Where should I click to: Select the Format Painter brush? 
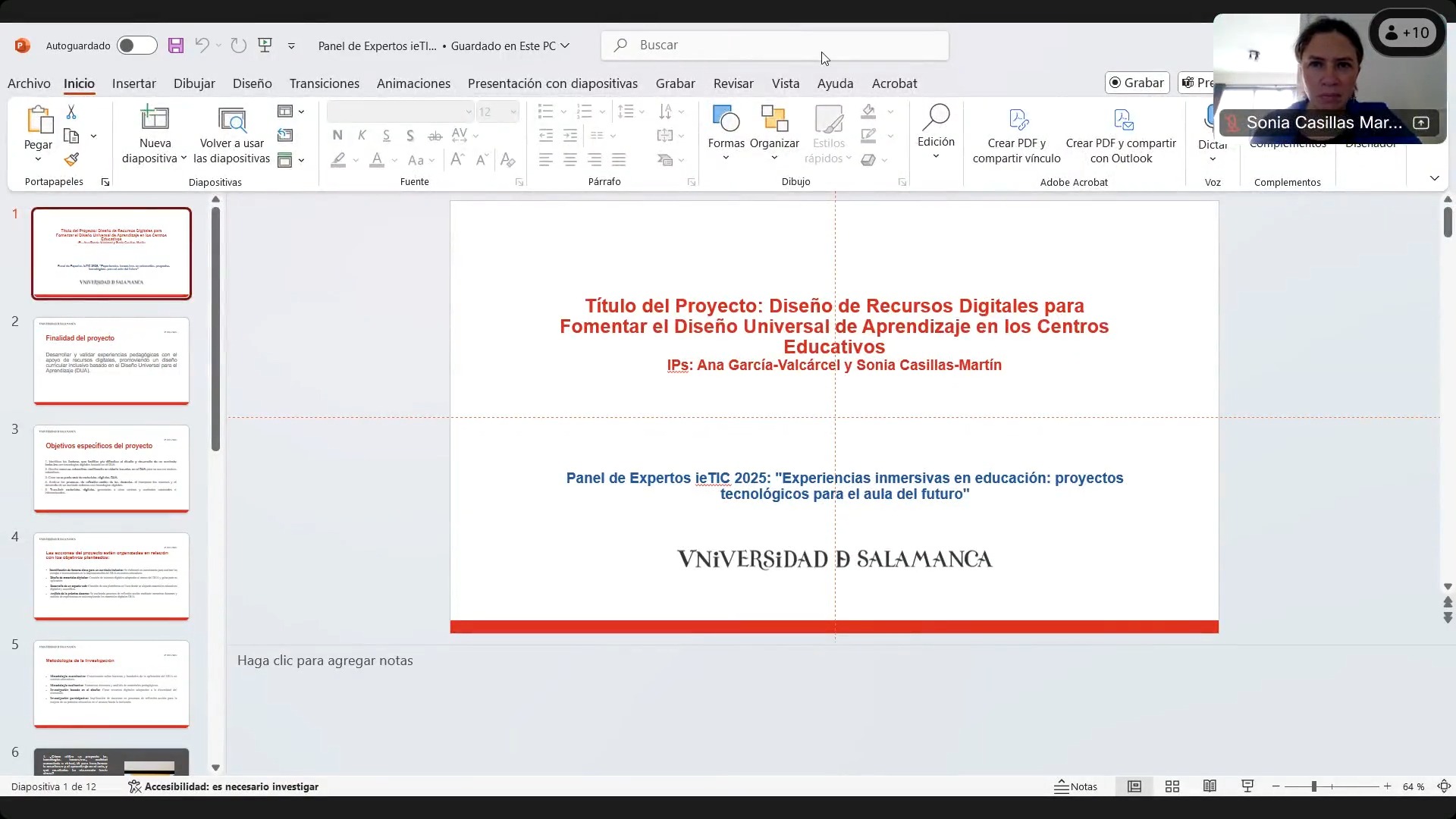(71, 160)
